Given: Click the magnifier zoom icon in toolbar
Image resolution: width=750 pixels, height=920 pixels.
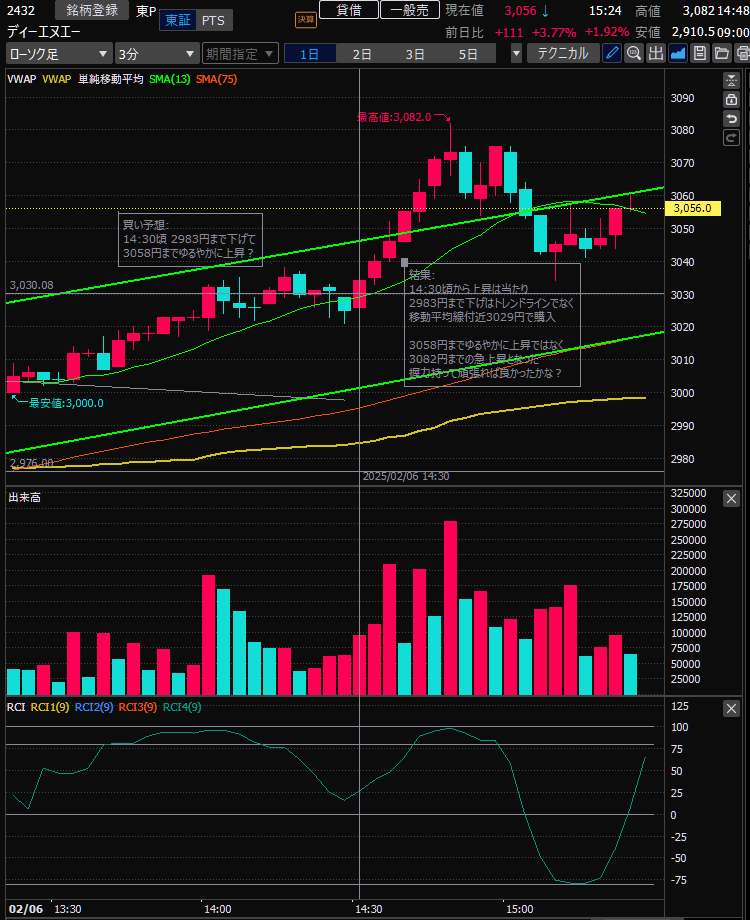Looking at the screenshot, I should (633, 53).
